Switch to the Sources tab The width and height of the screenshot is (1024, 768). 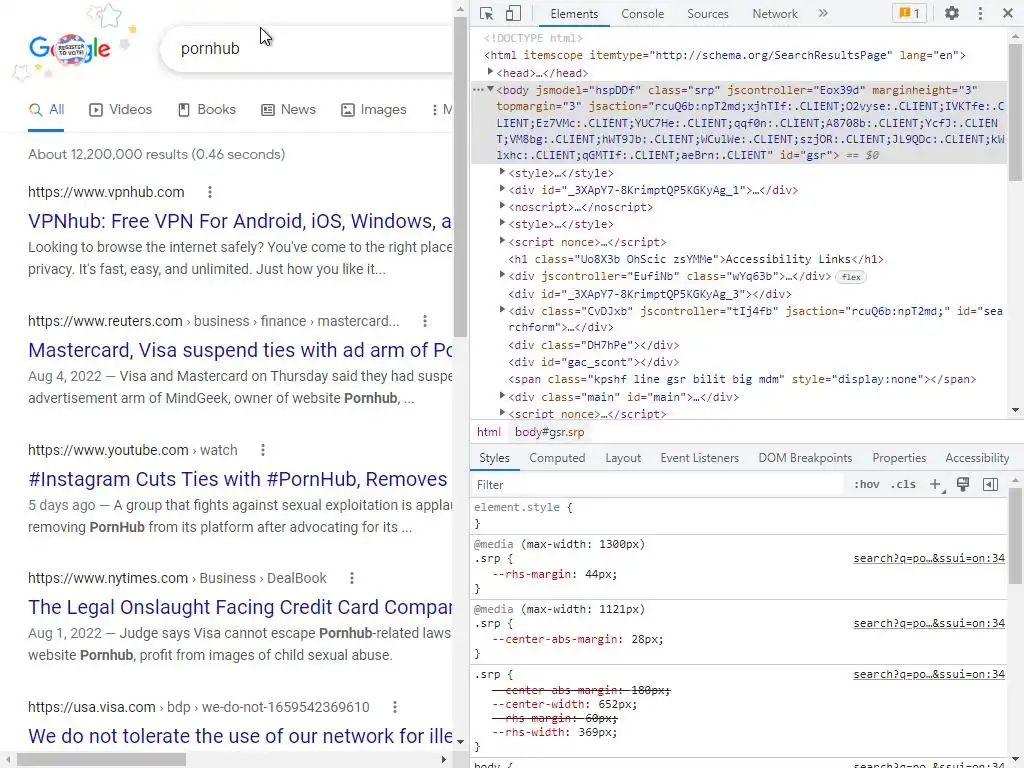pos(707,14)
